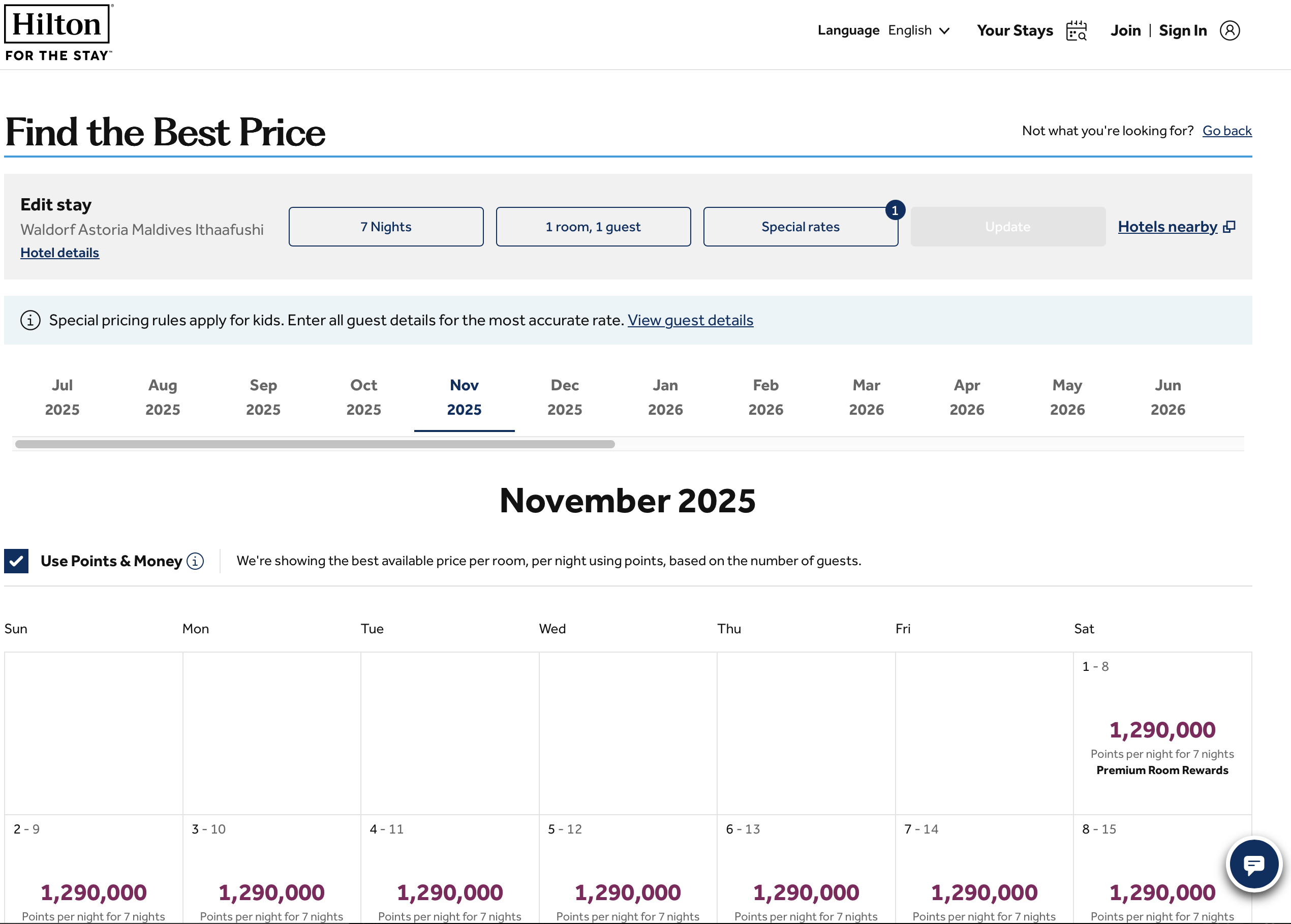Uncheck the Use Points & Money checkbox
1291x924 pixels.
[x=16, y=562]
